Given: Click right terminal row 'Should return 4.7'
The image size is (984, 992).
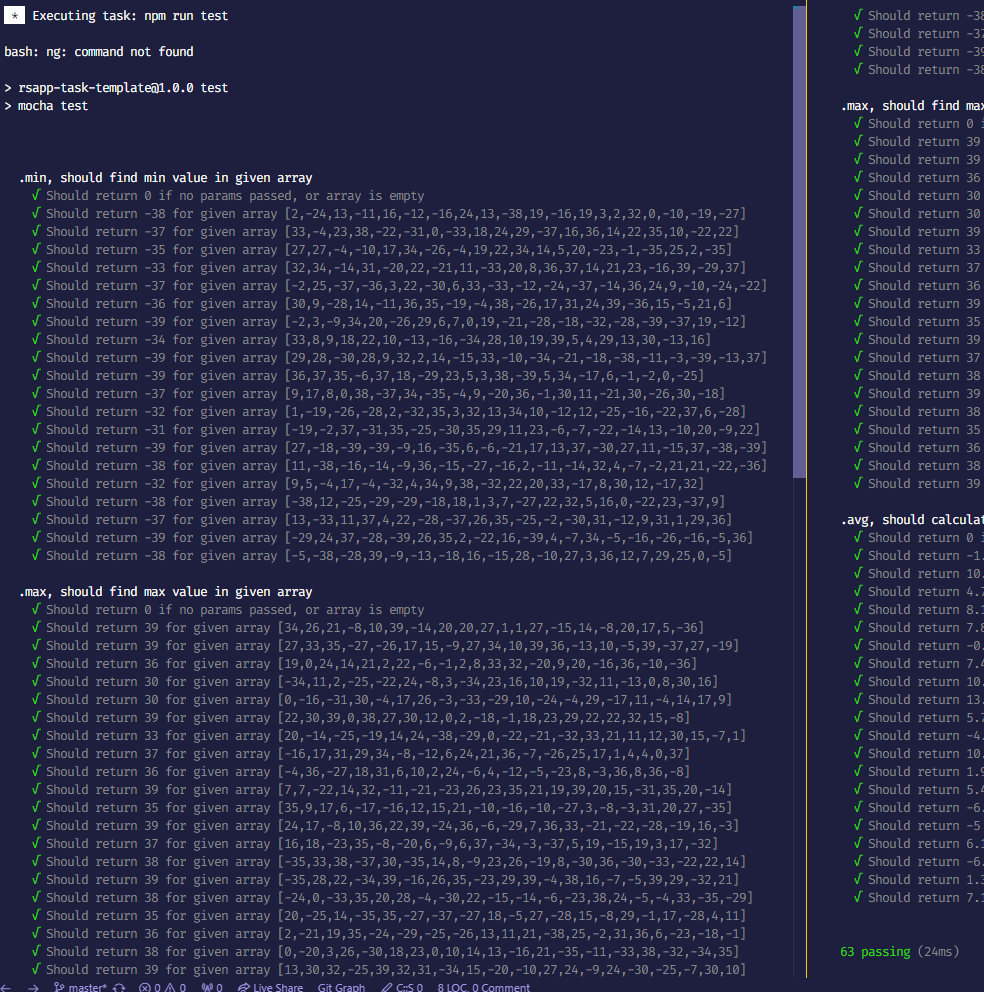Looking at the screenshot, I should [918, 592].
